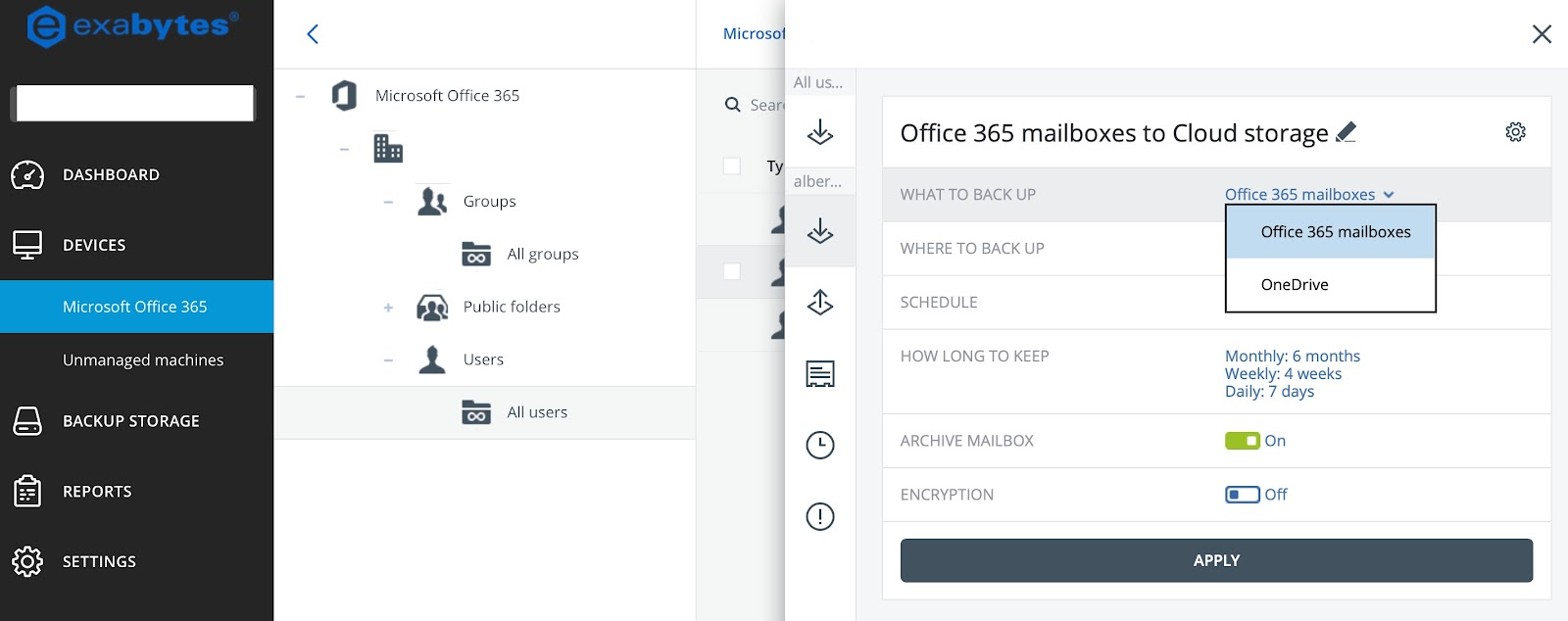Open Settings section
Image resolution: width=1568 pixels, height=621 pixels.
tap(99, 561)
